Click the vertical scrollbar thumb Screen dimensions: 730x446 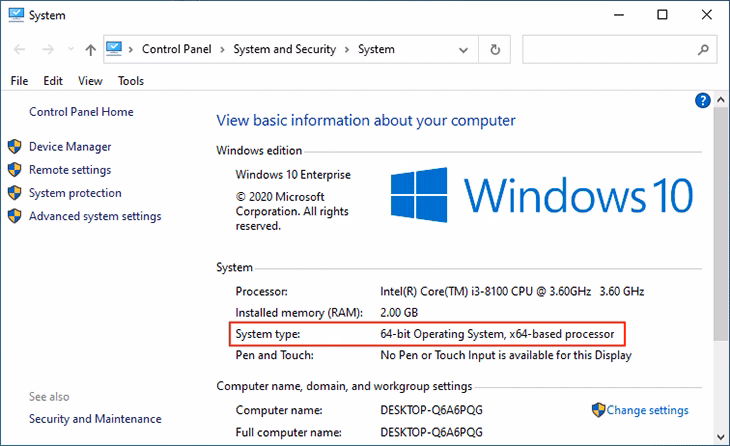721,224
